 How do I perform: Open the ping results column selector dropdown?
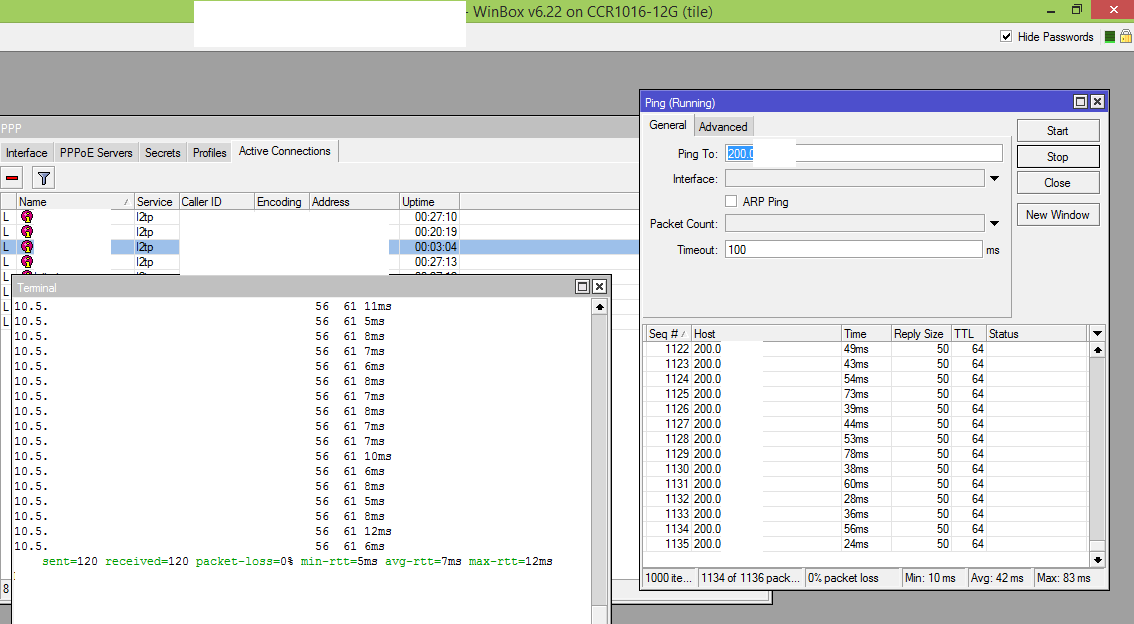(1097, 334)
